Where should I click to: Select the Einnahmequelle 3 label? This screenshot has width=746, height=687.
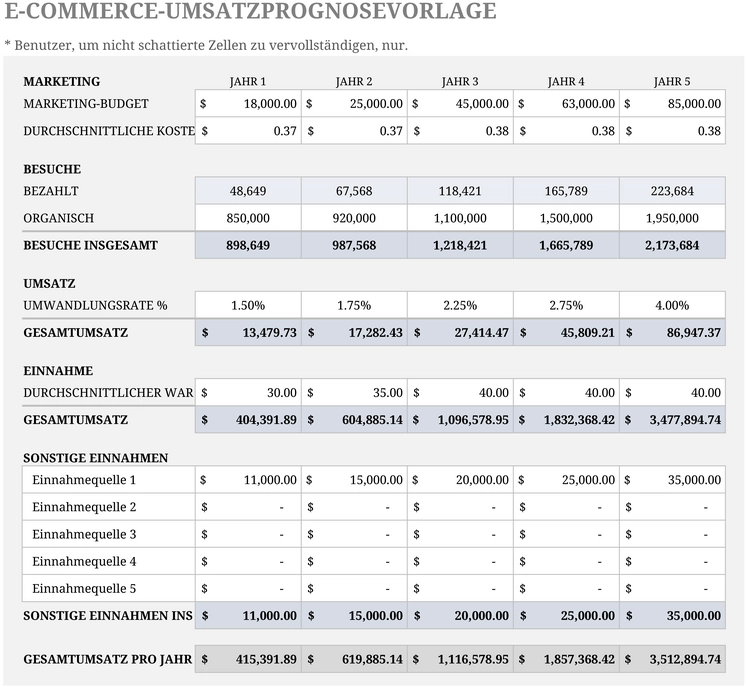84,534
